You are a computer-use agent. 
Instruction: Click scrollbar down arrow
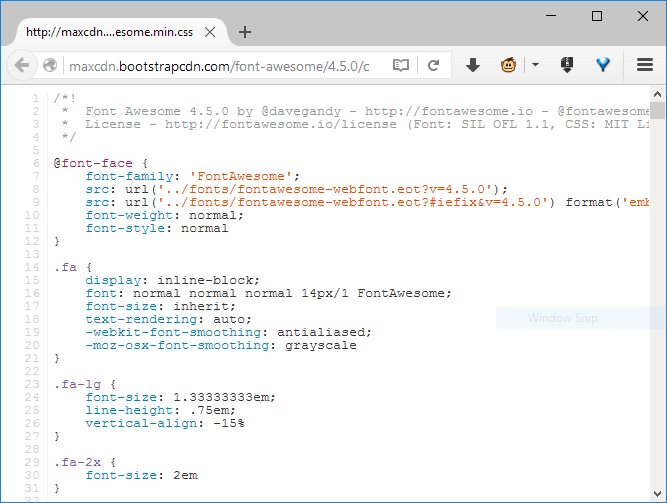(657, 494)
